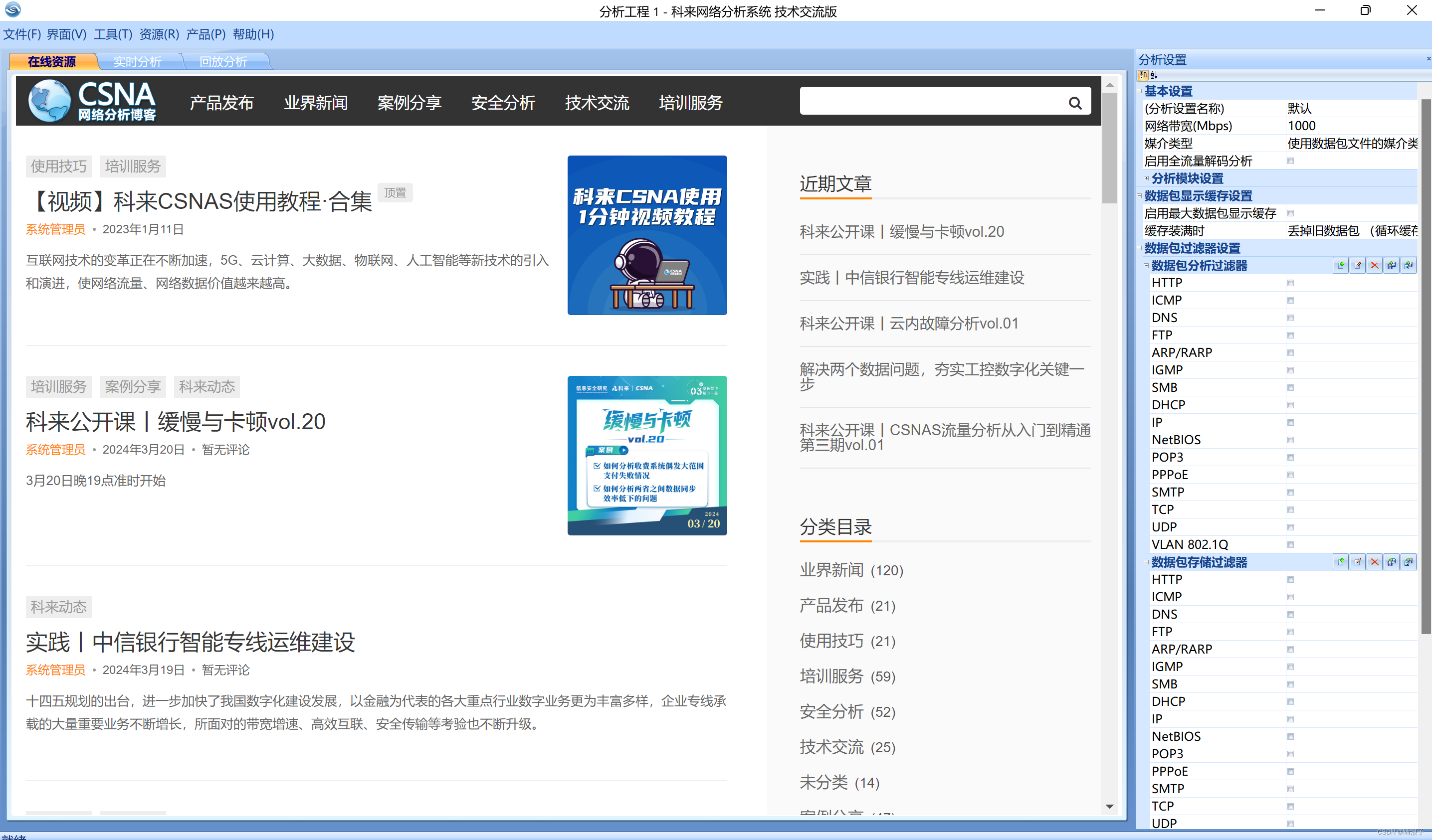
Task: Switch to categorized view in analysis settings
Action: (x=1143, y=75)
